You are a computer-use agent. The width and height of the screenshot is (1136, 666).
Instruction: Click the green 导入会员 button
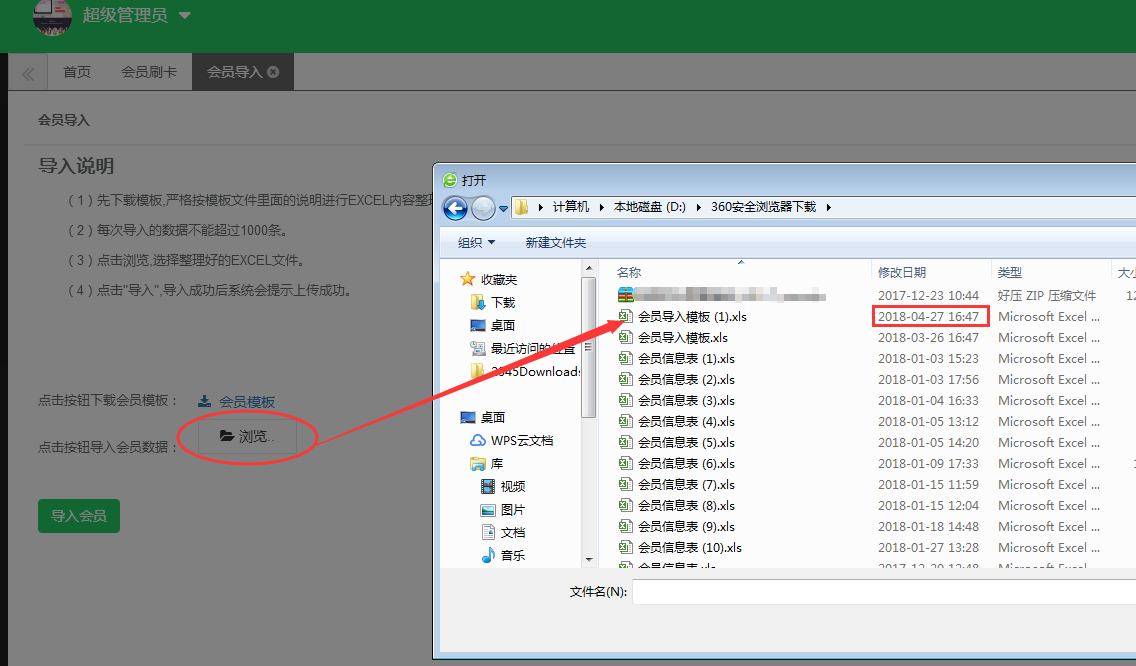[x=79, y=516]
